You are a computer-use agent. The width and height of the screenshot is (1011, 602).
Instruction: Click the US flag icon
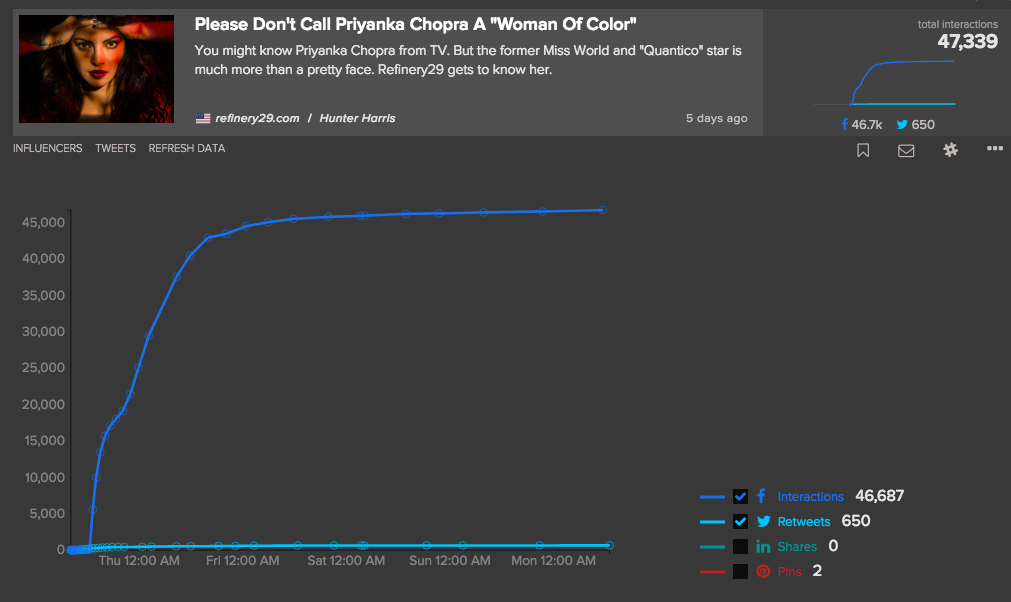(x=203, y=118)
